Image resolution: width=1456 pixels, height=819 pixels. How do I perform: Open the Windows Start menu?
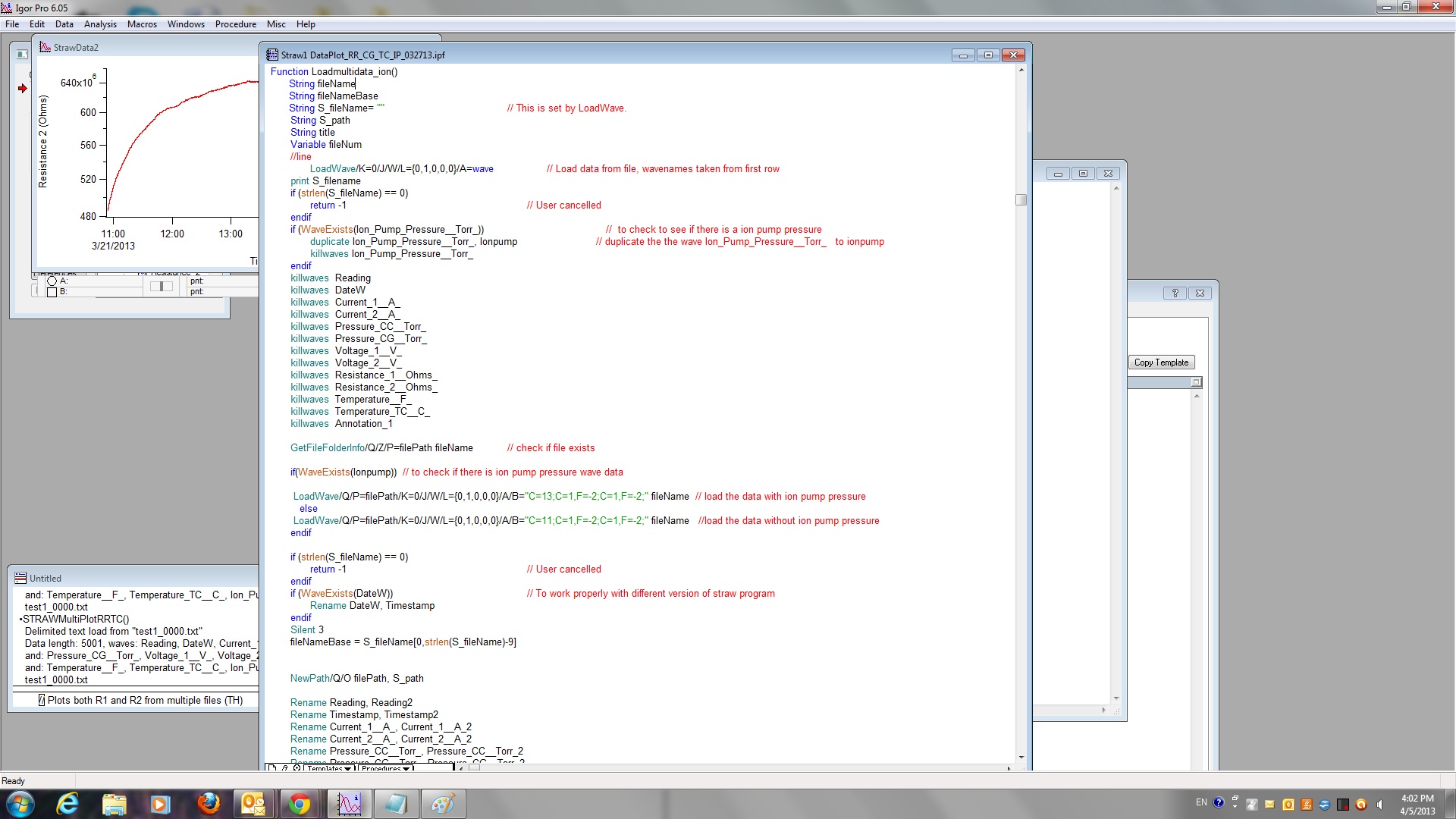coord(20,804)
